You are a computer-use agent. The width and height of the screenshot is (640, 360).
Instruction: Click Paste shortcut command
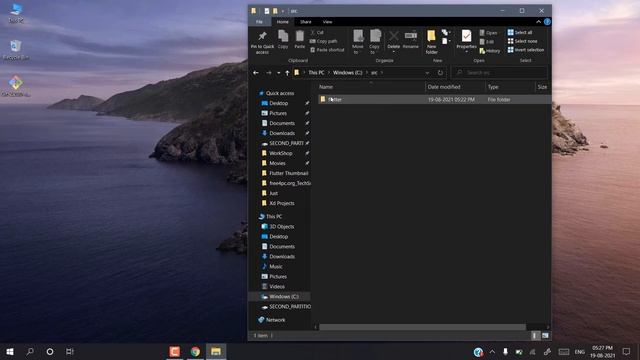327,50
